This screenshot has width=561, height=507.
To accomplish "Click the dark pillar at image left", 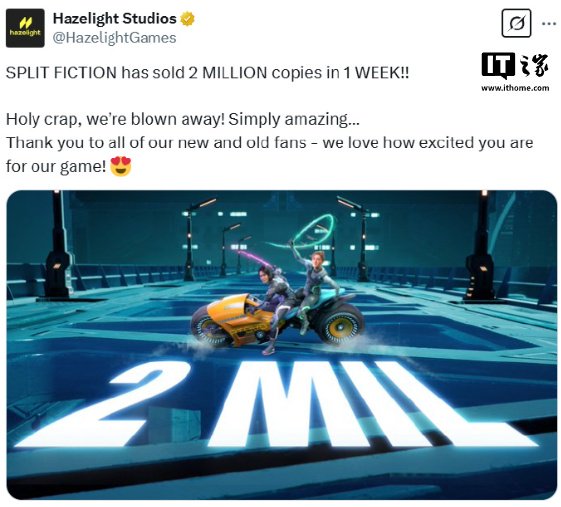I will (57, 245).
